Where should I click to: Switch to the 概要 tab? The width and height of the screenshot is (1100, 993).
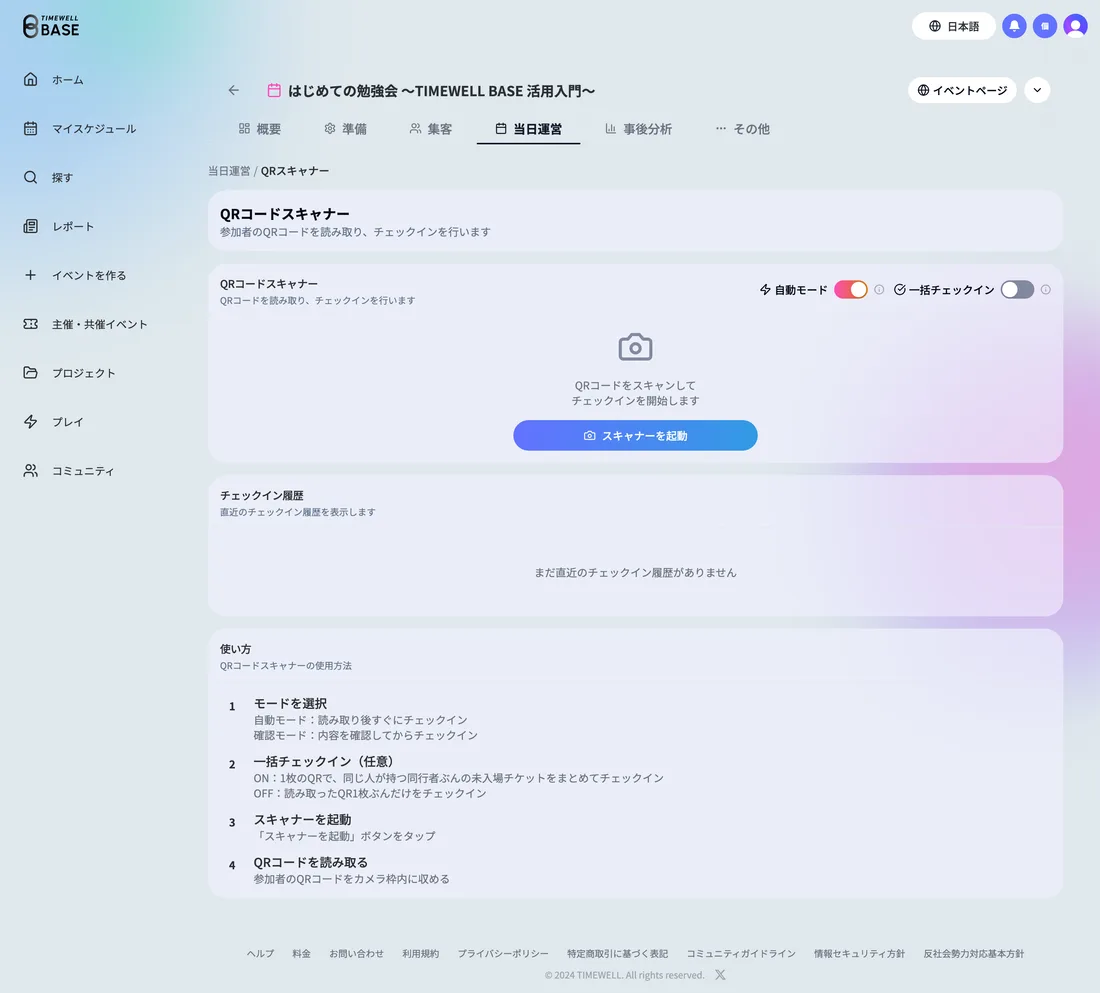(260, 128)
